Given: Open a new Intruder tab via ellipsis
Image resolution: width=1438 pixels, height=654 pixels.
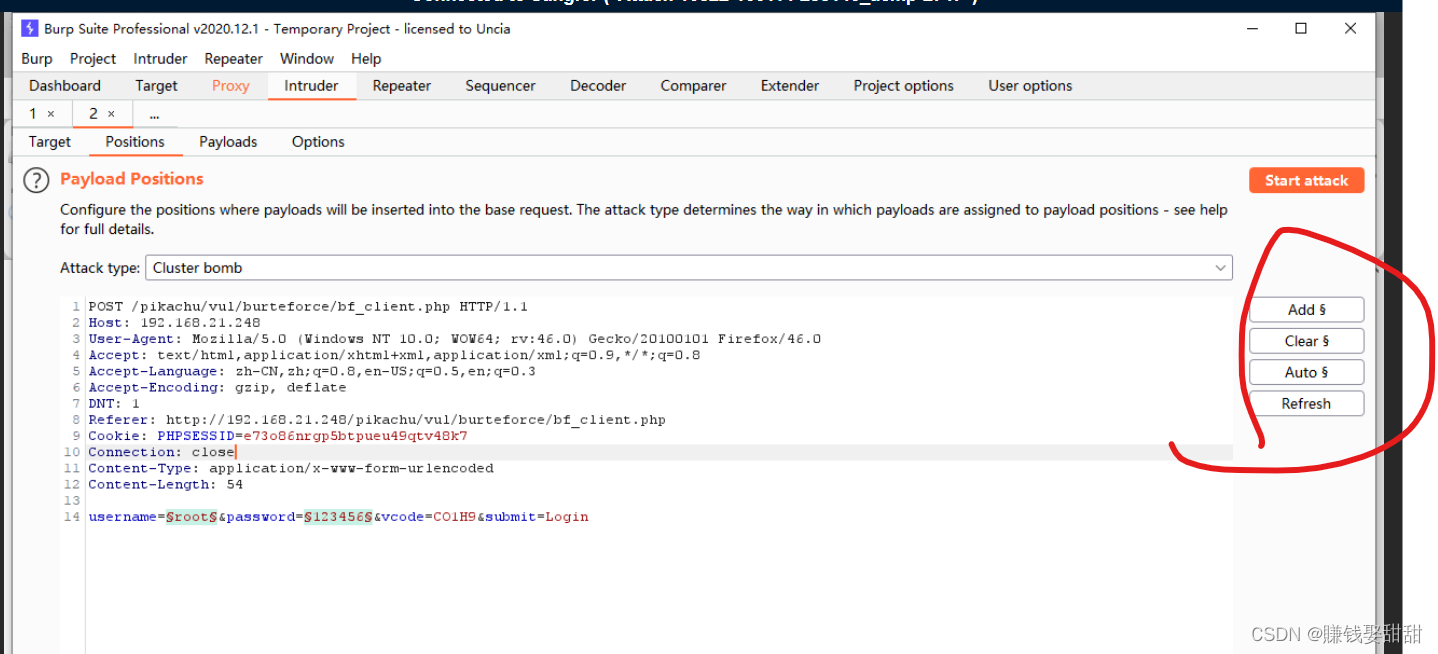Looking at the screenshot, I should point(154,114).
